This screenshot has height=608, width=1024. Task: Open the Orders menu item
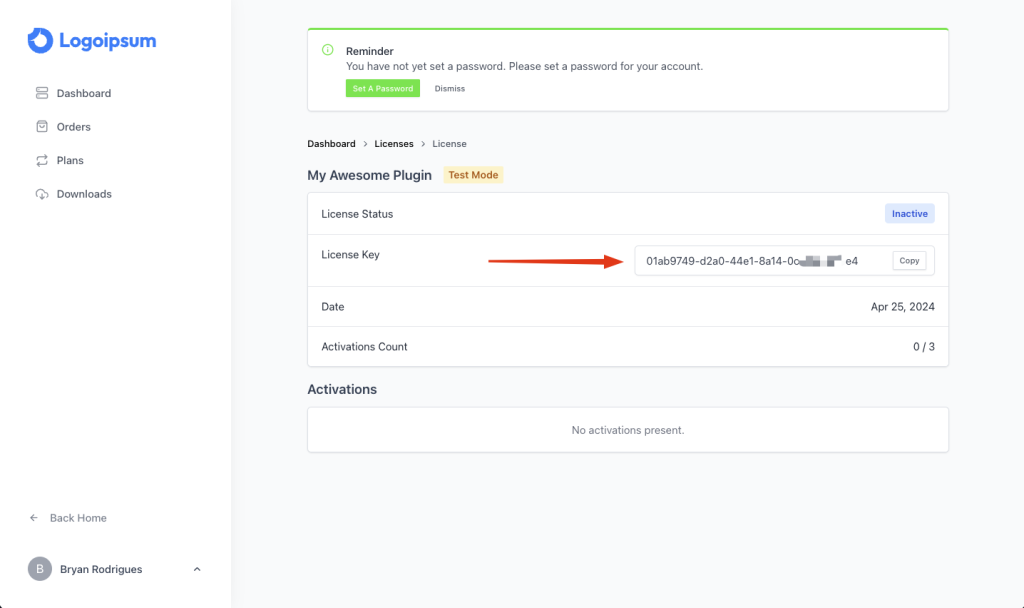[74, 127]
